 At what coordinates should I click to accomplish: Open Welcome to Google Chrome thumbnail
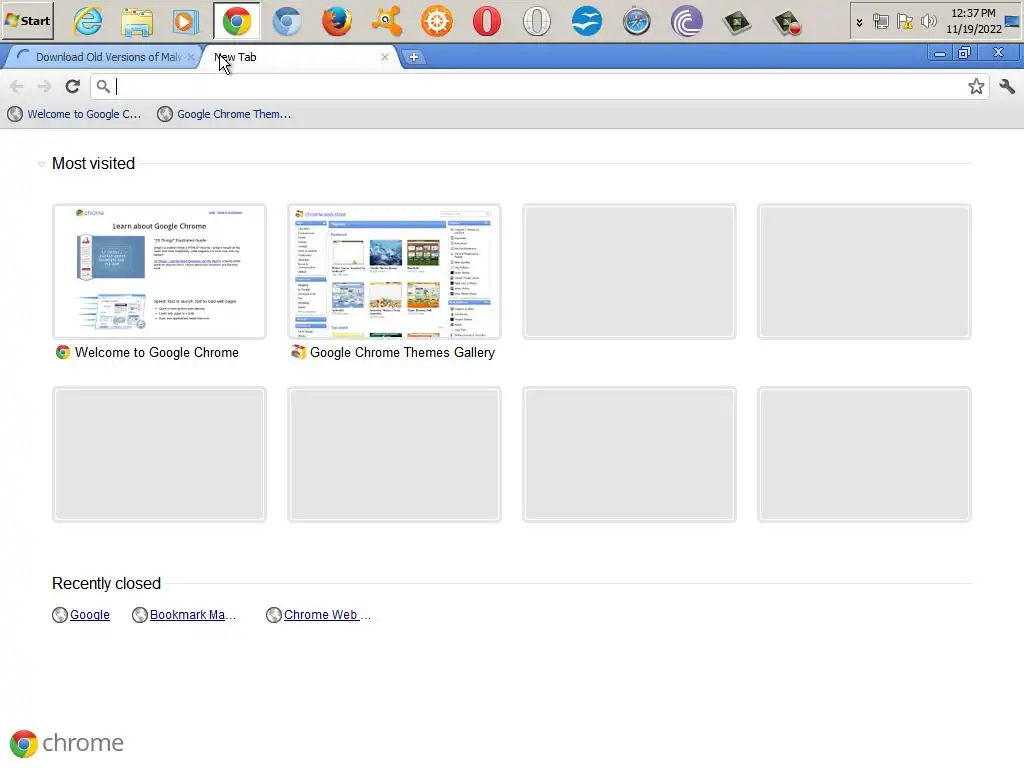pos(159,272)
